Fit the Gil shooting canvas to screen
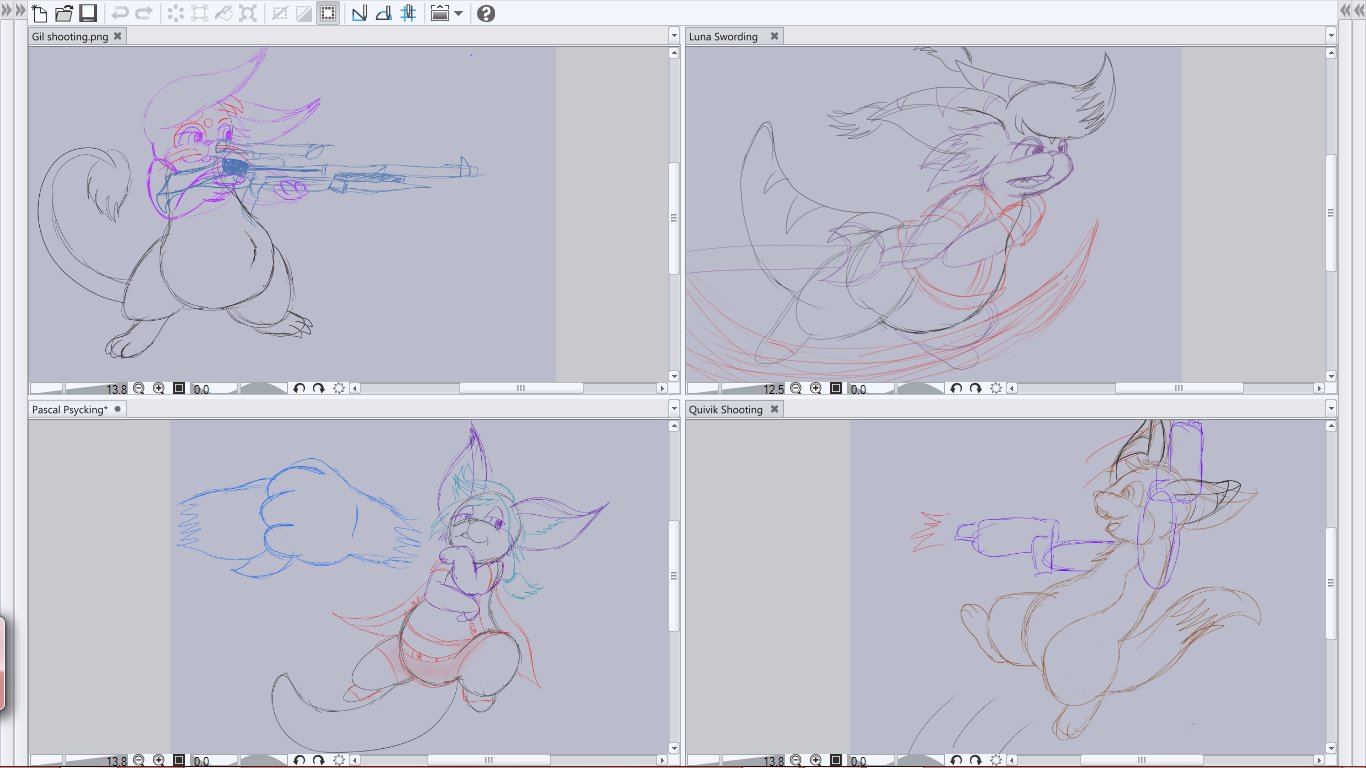Screen dimensions: 1366x768 point(179,388)
